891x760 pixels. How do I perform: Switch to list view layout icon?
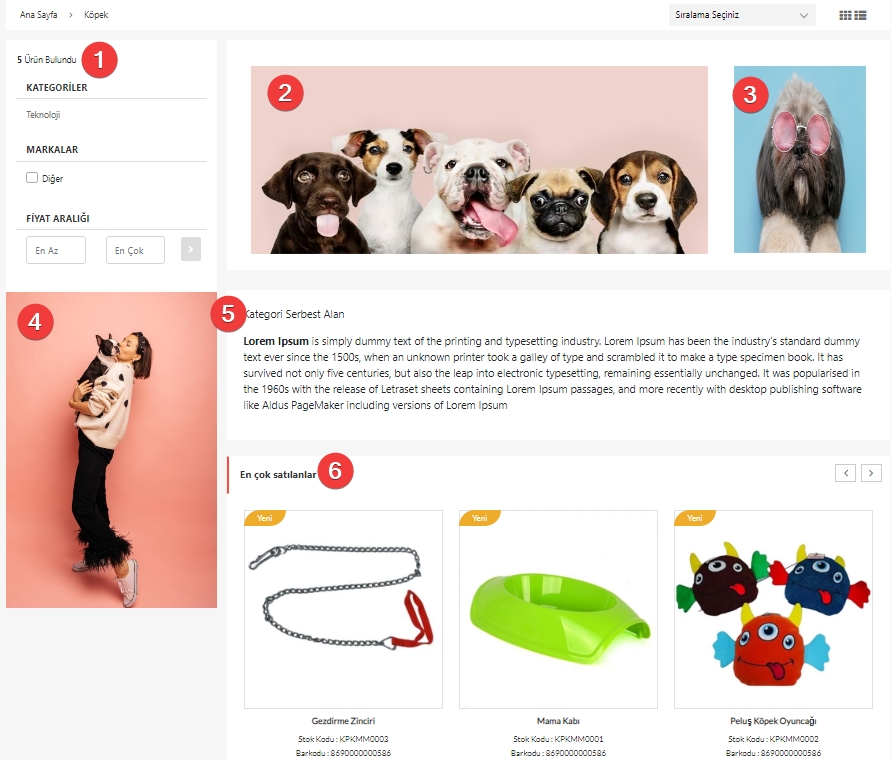[x=860, y=15]
